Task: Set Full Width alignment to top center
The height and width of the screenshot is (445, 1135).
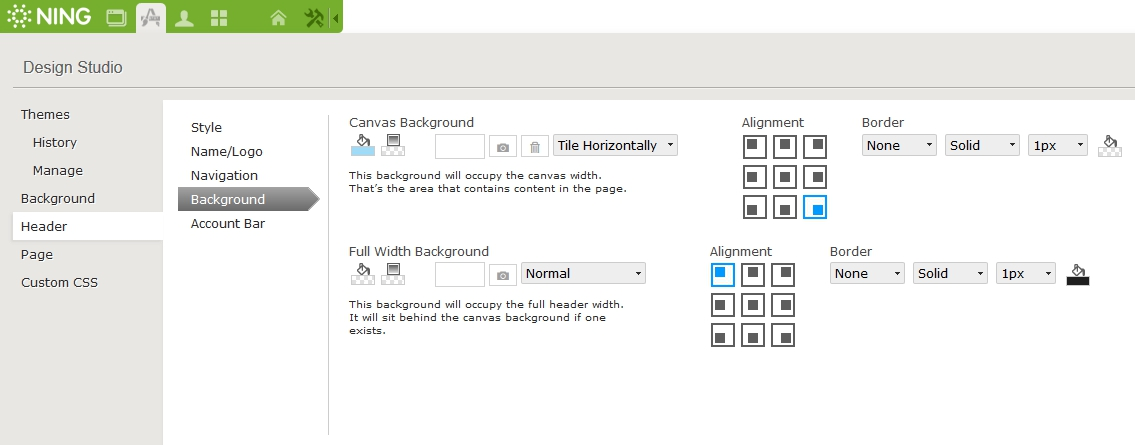Action: [x=753, y=275]
